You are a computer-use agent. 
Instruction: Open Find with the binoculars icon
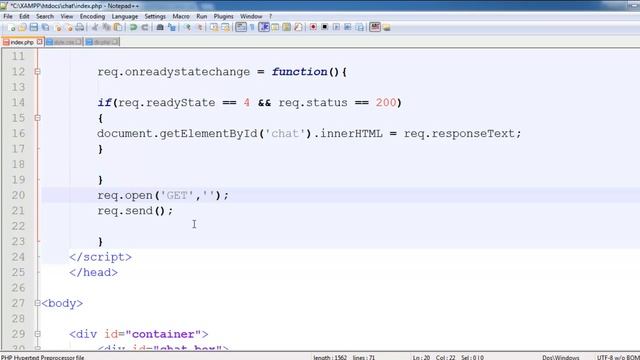pos(160,27)
